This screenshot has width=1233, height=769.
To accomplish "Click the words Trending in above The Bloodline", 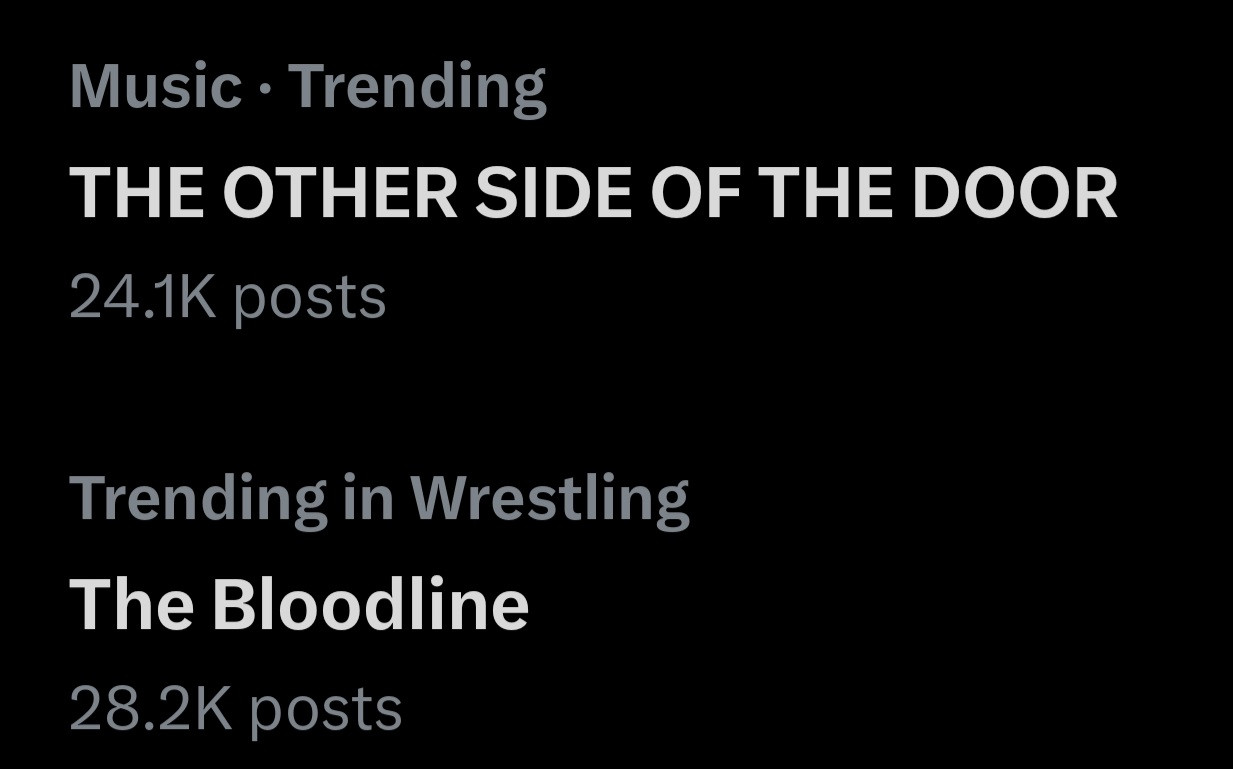I will pos(232,498).
